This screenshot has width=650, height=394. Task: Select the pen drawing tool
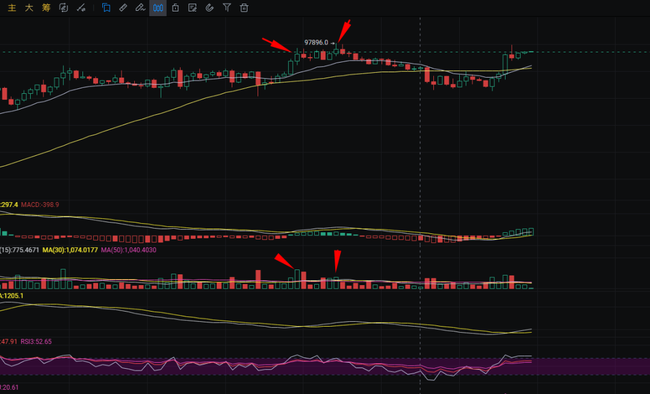point(140,7)
